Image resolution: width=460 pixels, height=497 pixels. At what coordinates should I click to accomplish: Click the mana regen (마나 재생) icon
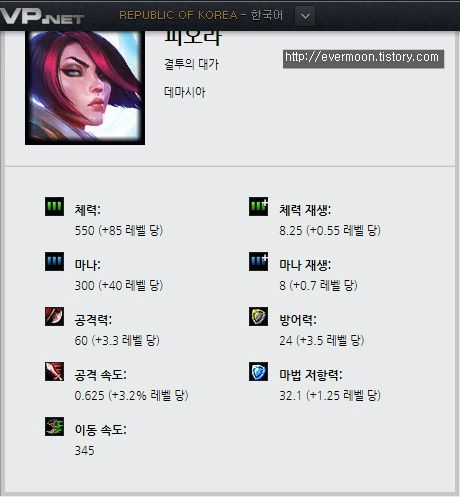click(258, 261)
